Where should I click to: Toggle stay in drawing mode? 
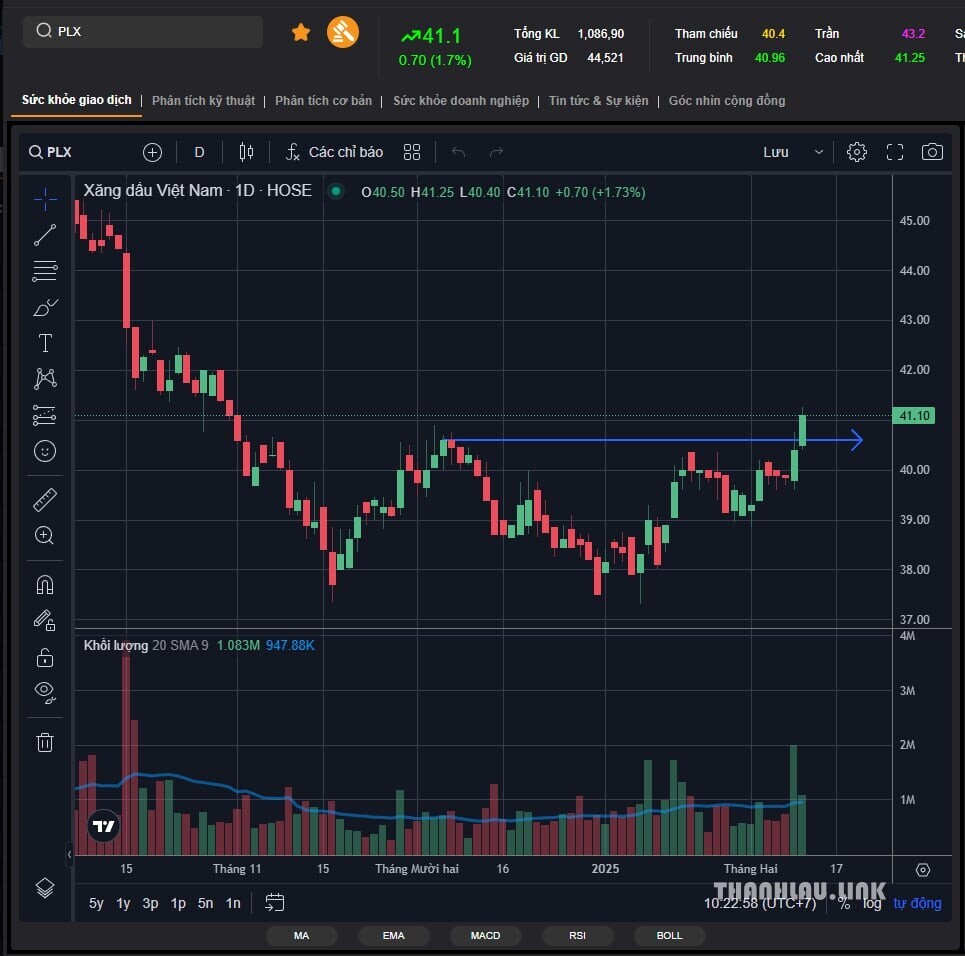click(45, 620)
